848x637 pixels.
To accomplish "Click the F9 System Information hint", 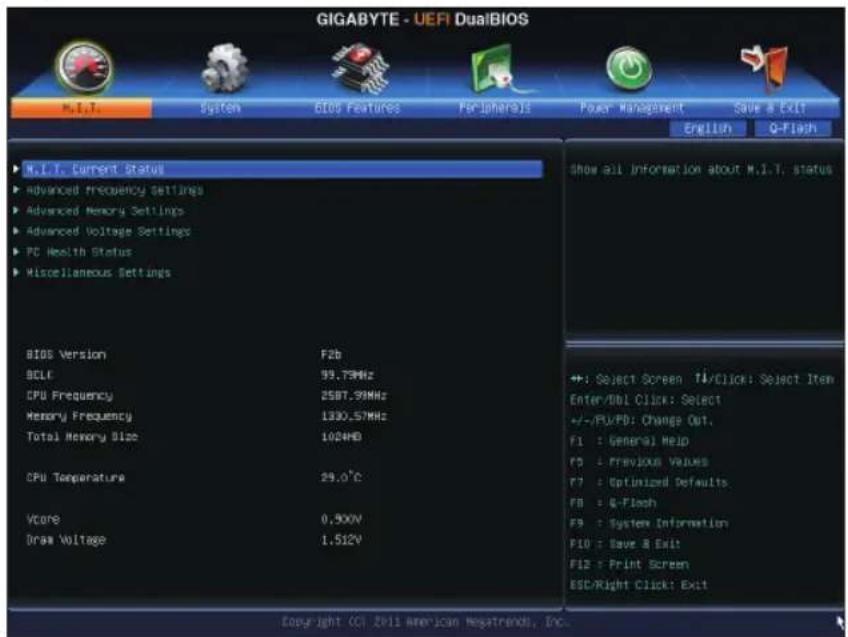I will tap(648, 523).
